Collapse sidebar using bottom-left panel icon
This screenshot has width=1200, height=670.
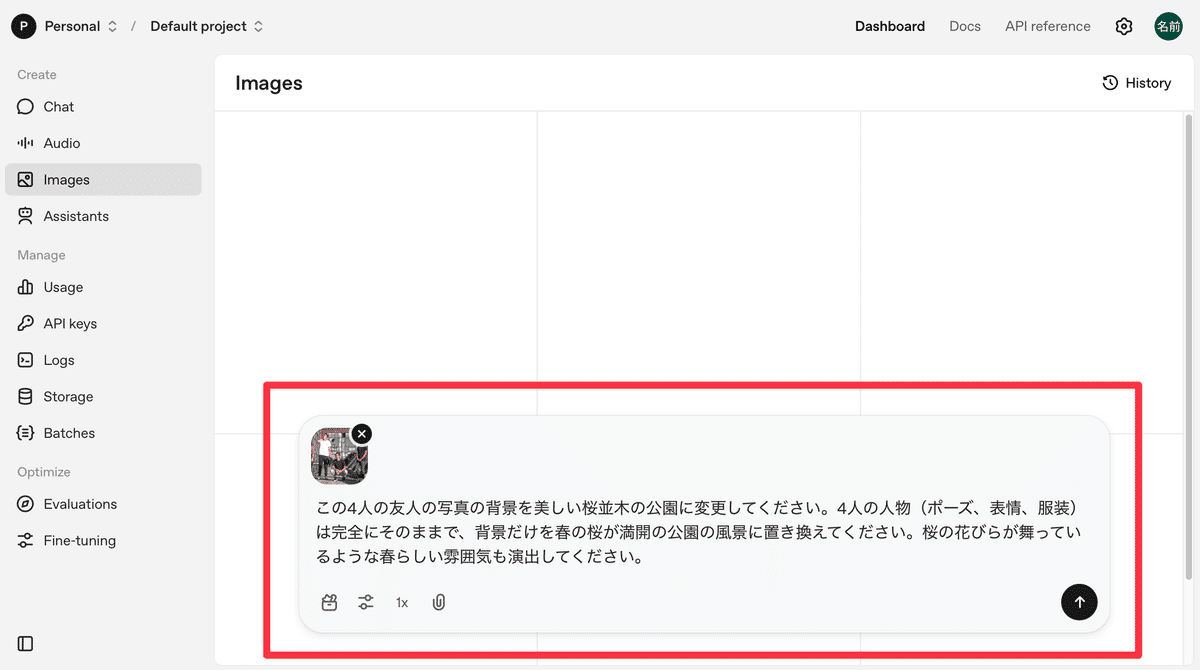click(26, 644)
